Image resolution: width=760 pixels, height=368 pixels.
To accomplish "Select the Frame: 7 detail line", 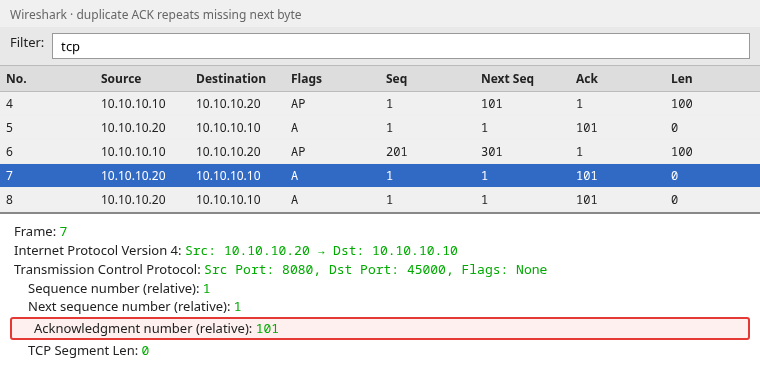I will pyautogui.click(x=41, y=232).
